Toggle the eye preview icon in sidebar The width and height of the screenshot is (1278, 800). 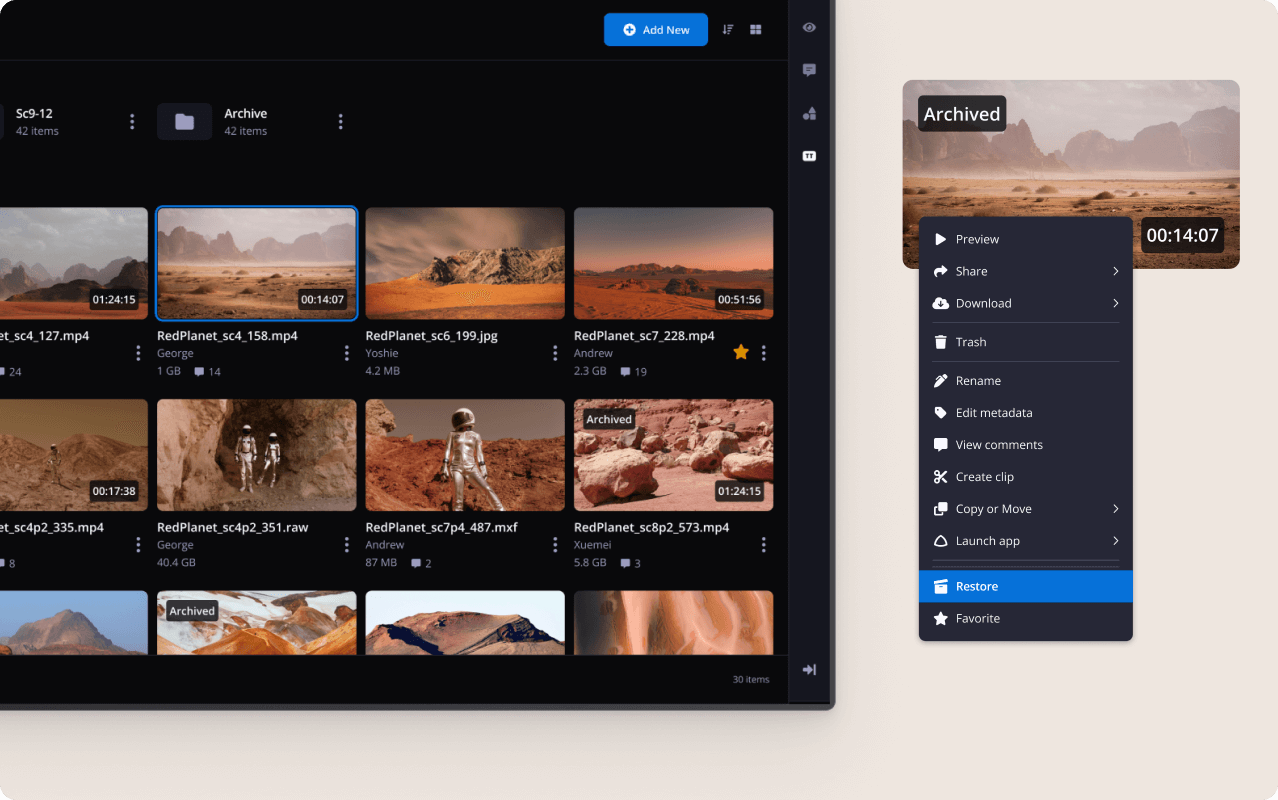click(809, 28)
